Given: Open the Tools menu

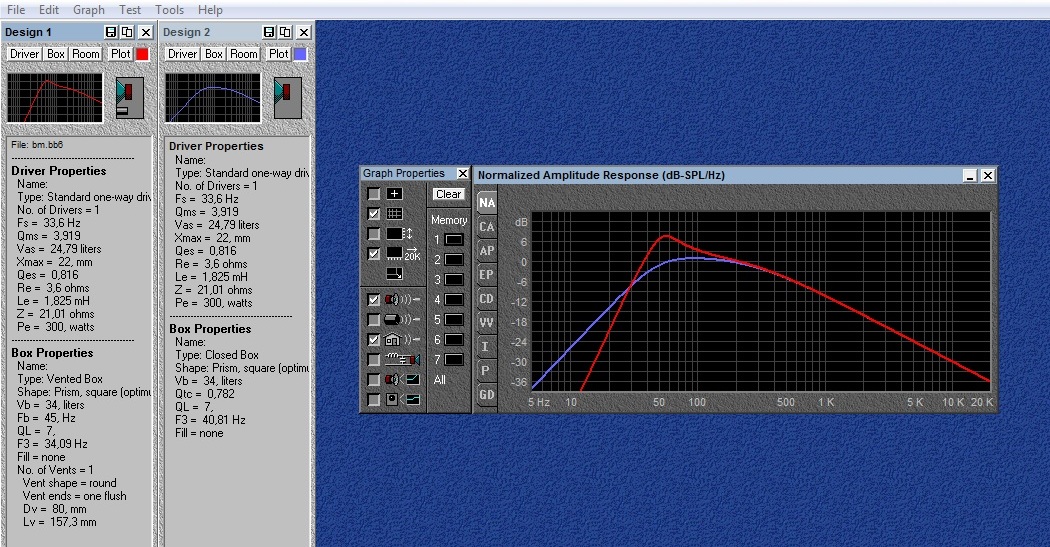Looking at the screenshot, I should [x=169, y=10].
